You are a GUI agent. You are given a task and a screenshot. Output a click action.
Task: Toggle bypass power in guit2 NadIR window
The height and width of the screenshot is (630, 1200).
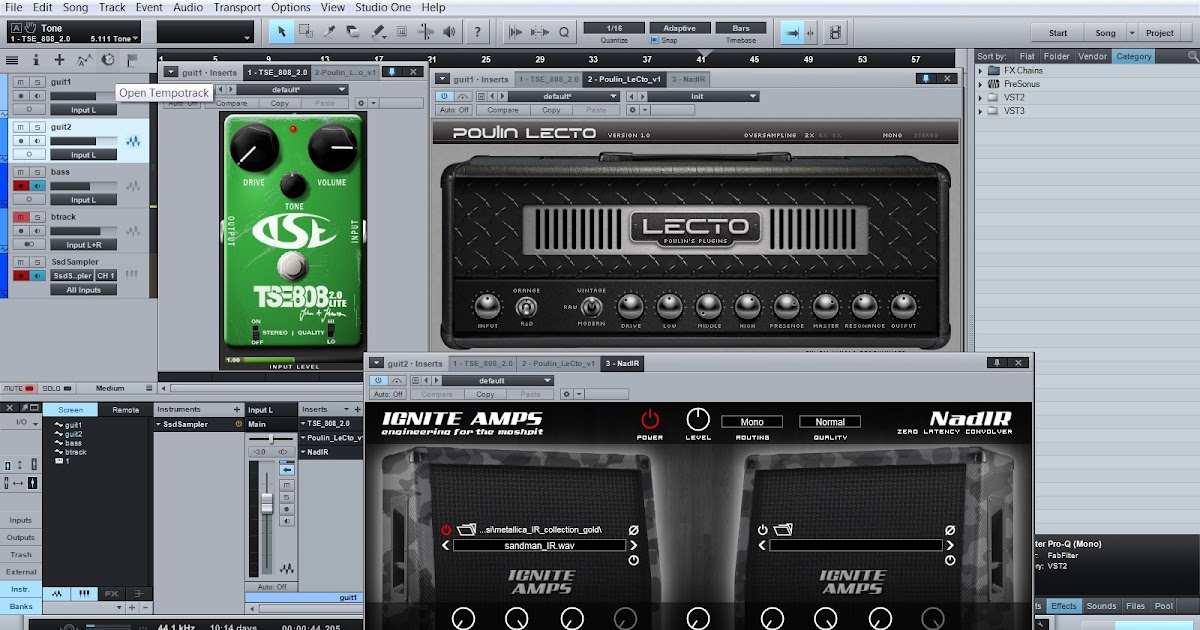(380, 381)
